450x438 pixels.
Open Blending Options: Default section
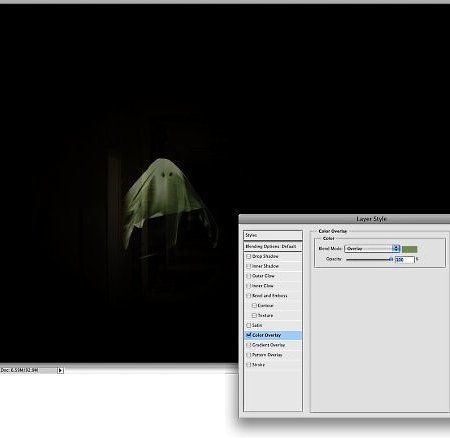pos(273,246)
